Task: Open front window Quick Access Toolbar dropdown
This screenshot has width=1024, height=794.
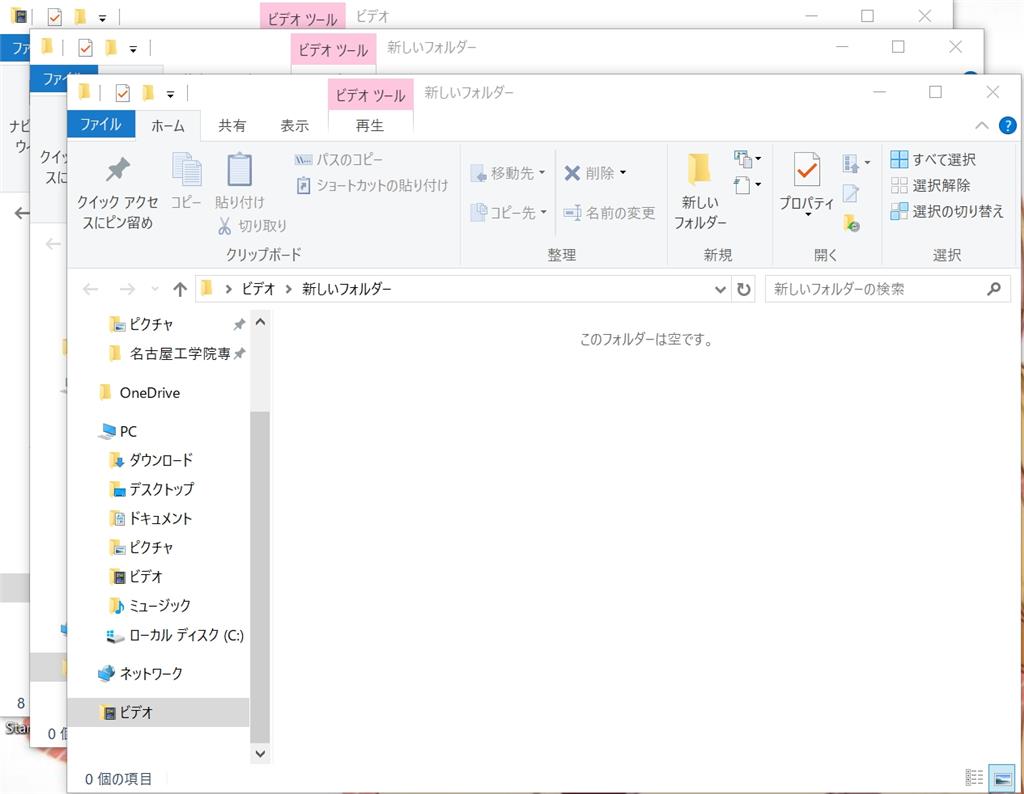Action: point(170,95)
